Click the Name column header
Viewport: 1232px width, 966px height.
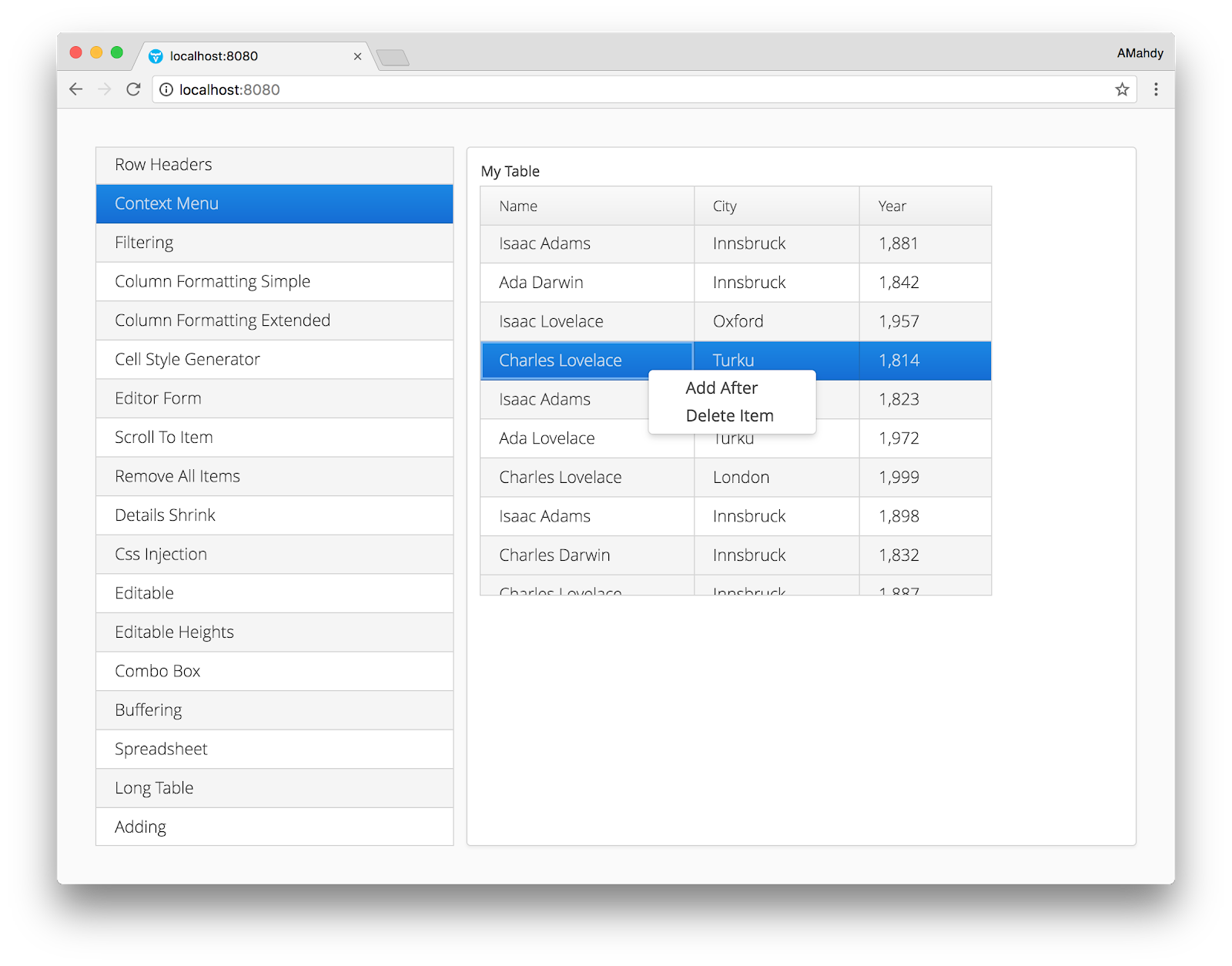(x=517, y=206)
